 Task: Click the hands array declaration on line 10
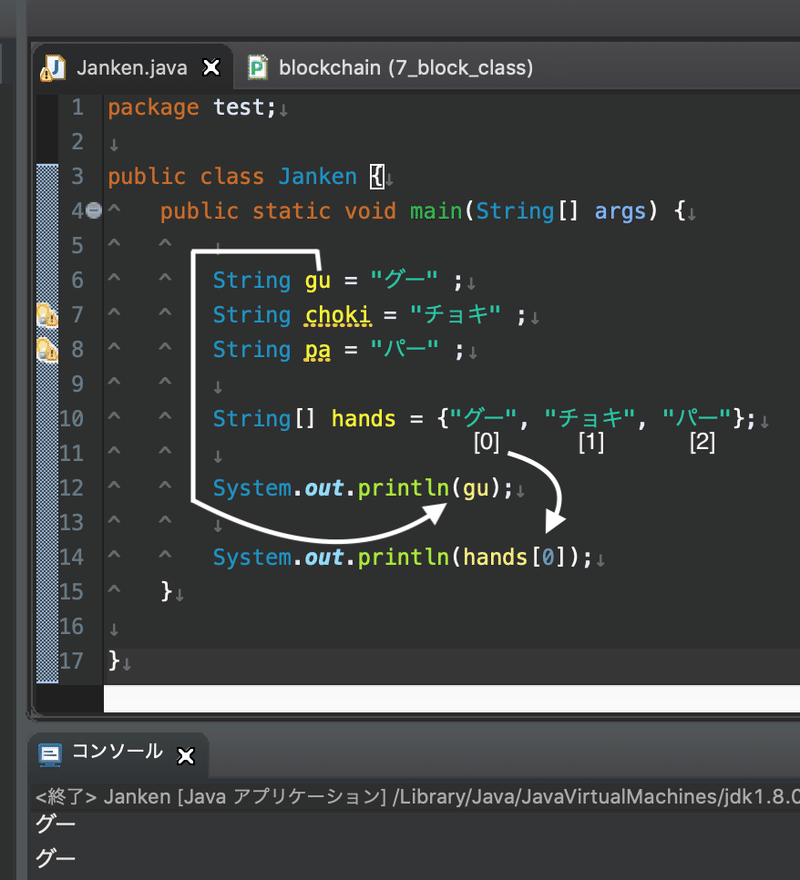point(362,418)
